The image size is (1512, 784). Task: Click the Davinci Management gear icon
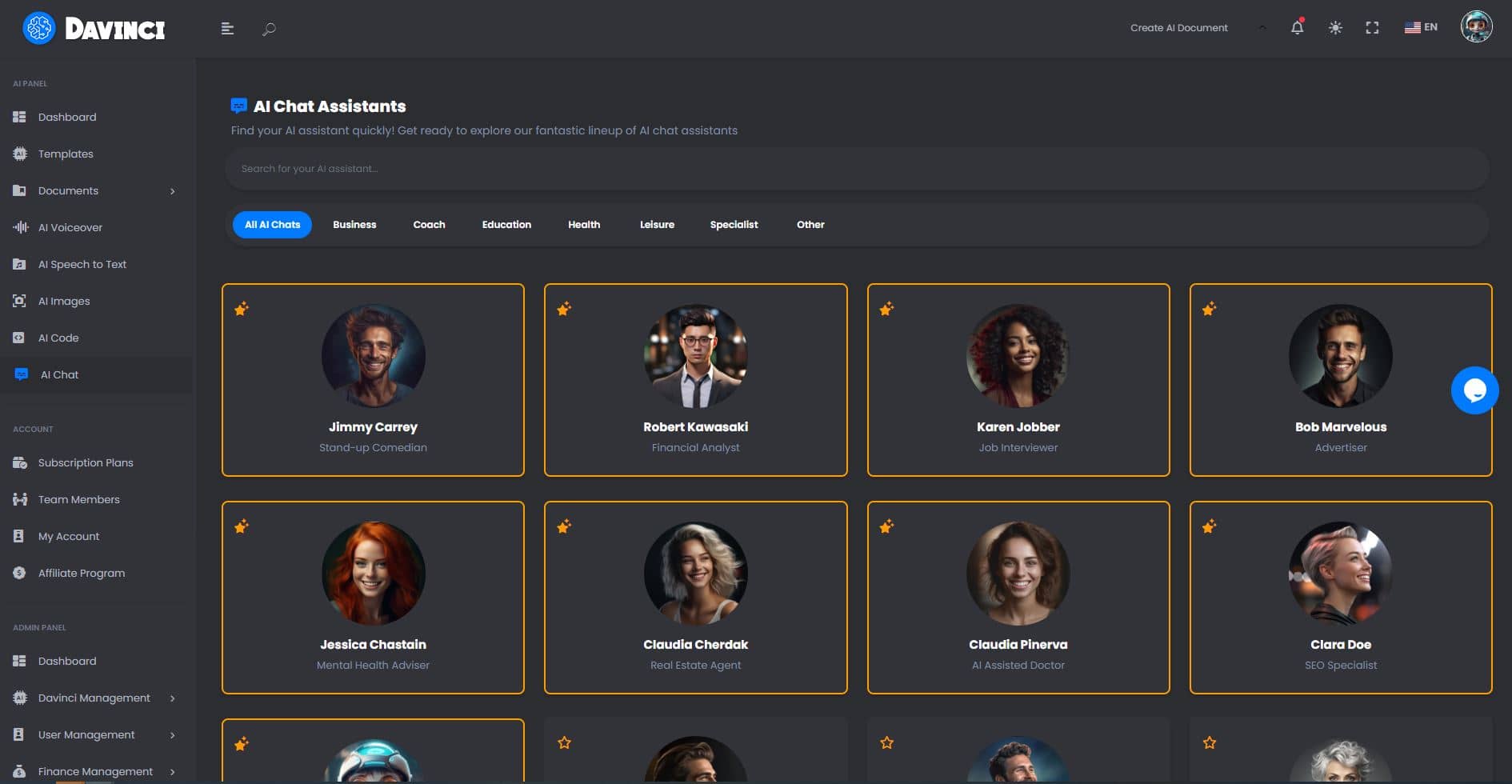click(19, 698)
